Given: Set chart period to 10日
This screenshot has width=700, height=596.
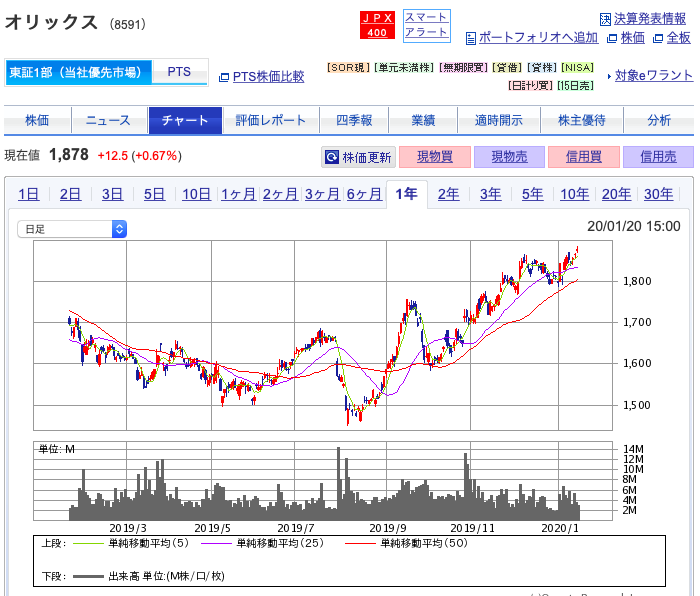Looking at the screenshot, I should pyautogui.click(x=196, y=194).
